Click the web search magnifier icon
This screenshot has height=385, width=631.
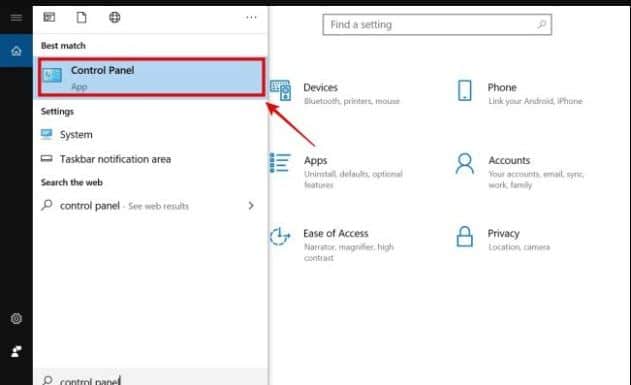click(47, 205)
